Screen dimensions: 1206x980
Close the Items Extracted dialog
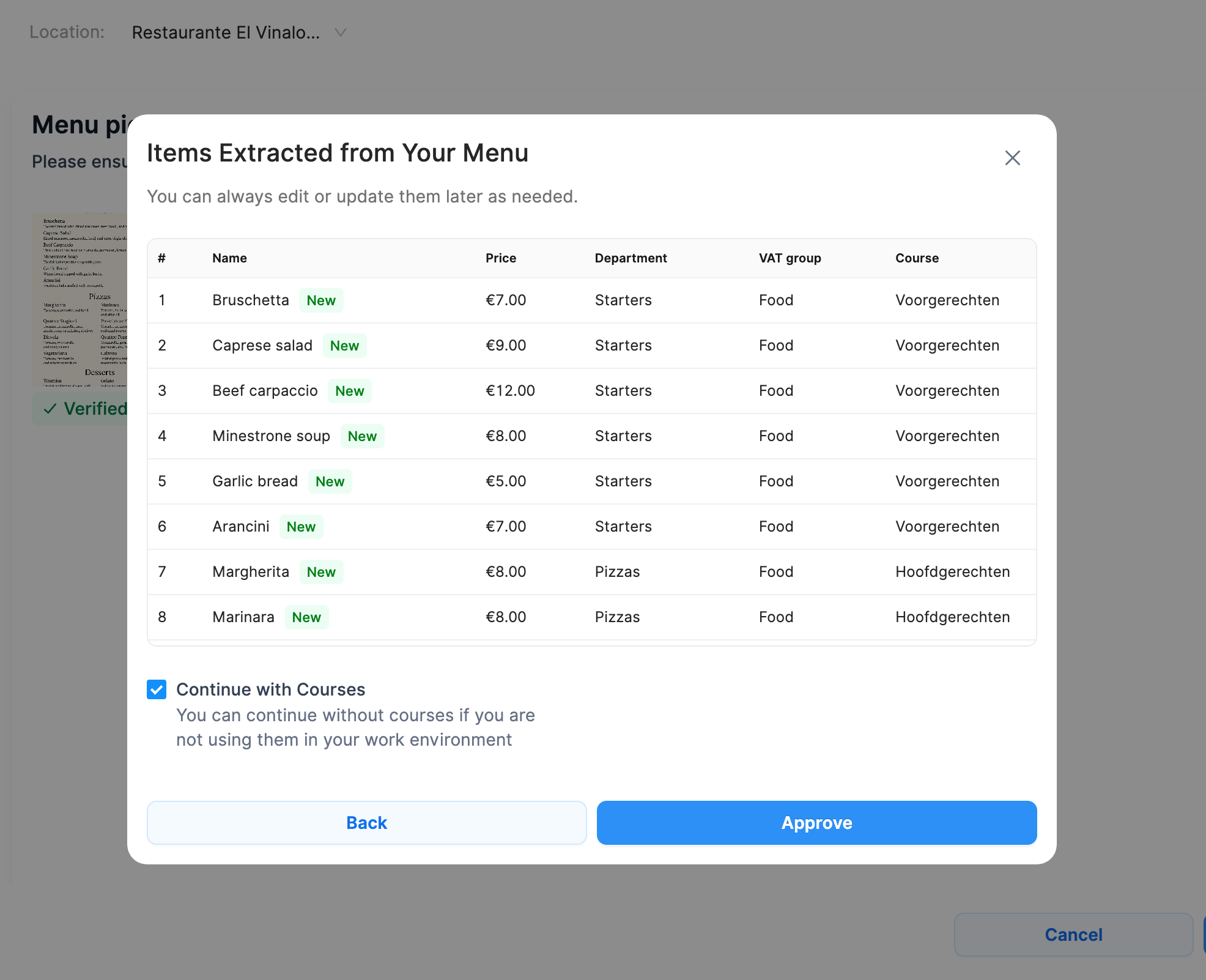point(1012,158)
